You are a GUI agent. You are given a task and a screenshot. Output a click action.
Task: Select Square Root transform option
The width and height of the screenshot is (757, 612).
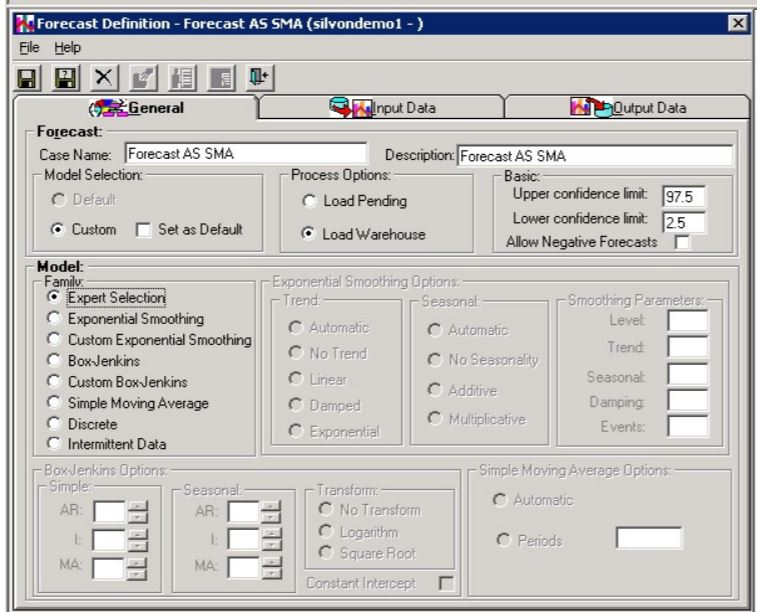click(x=326, y=552)
